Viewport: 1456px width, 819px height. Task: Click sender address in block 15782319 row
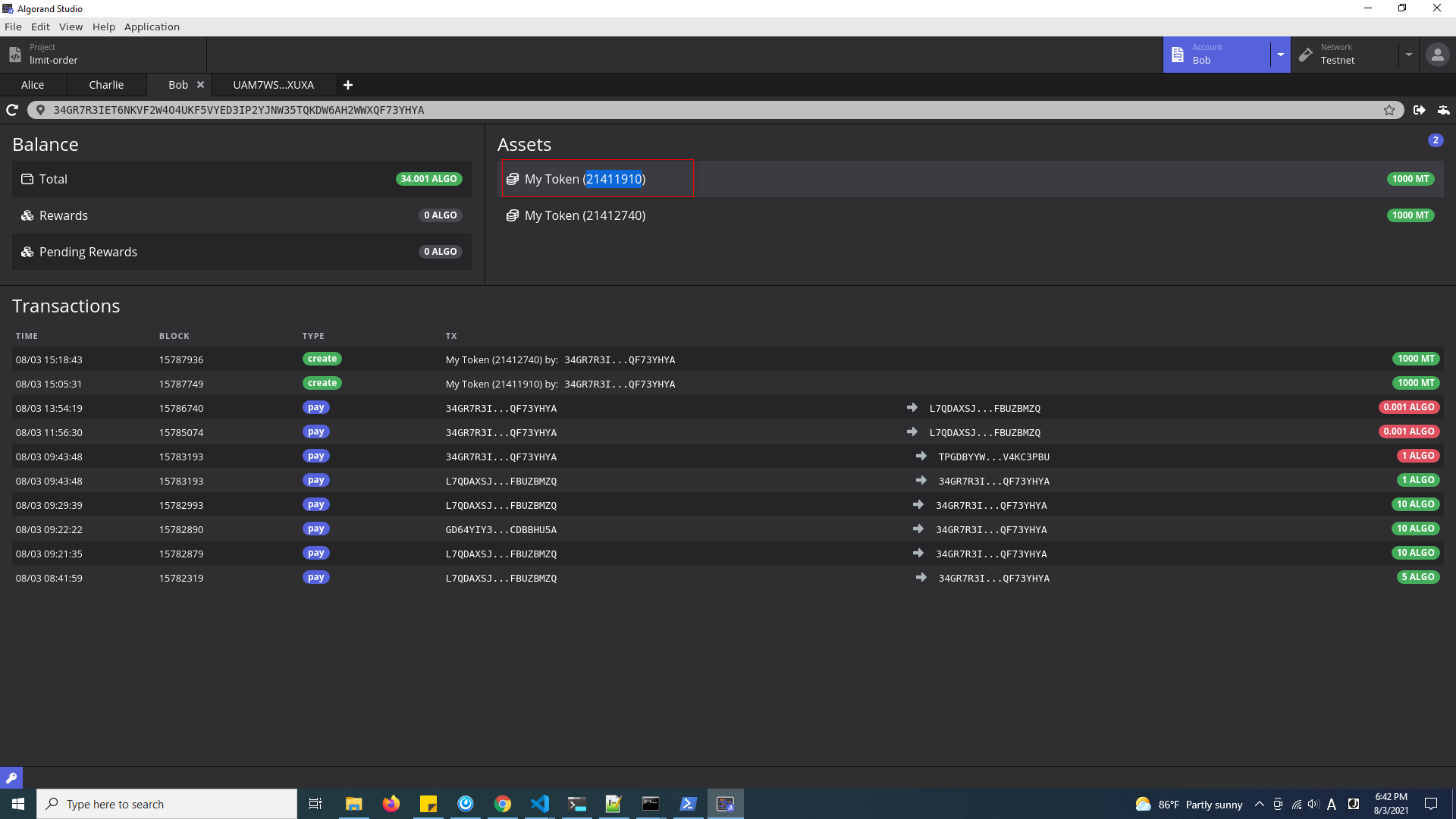point(501,578)
